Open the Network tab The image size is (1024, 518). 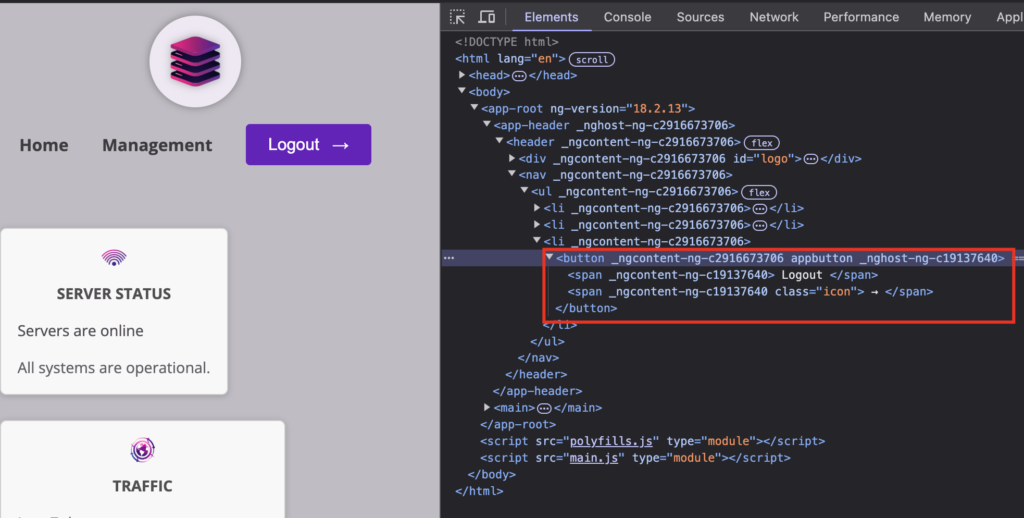[x=774, y=17]
